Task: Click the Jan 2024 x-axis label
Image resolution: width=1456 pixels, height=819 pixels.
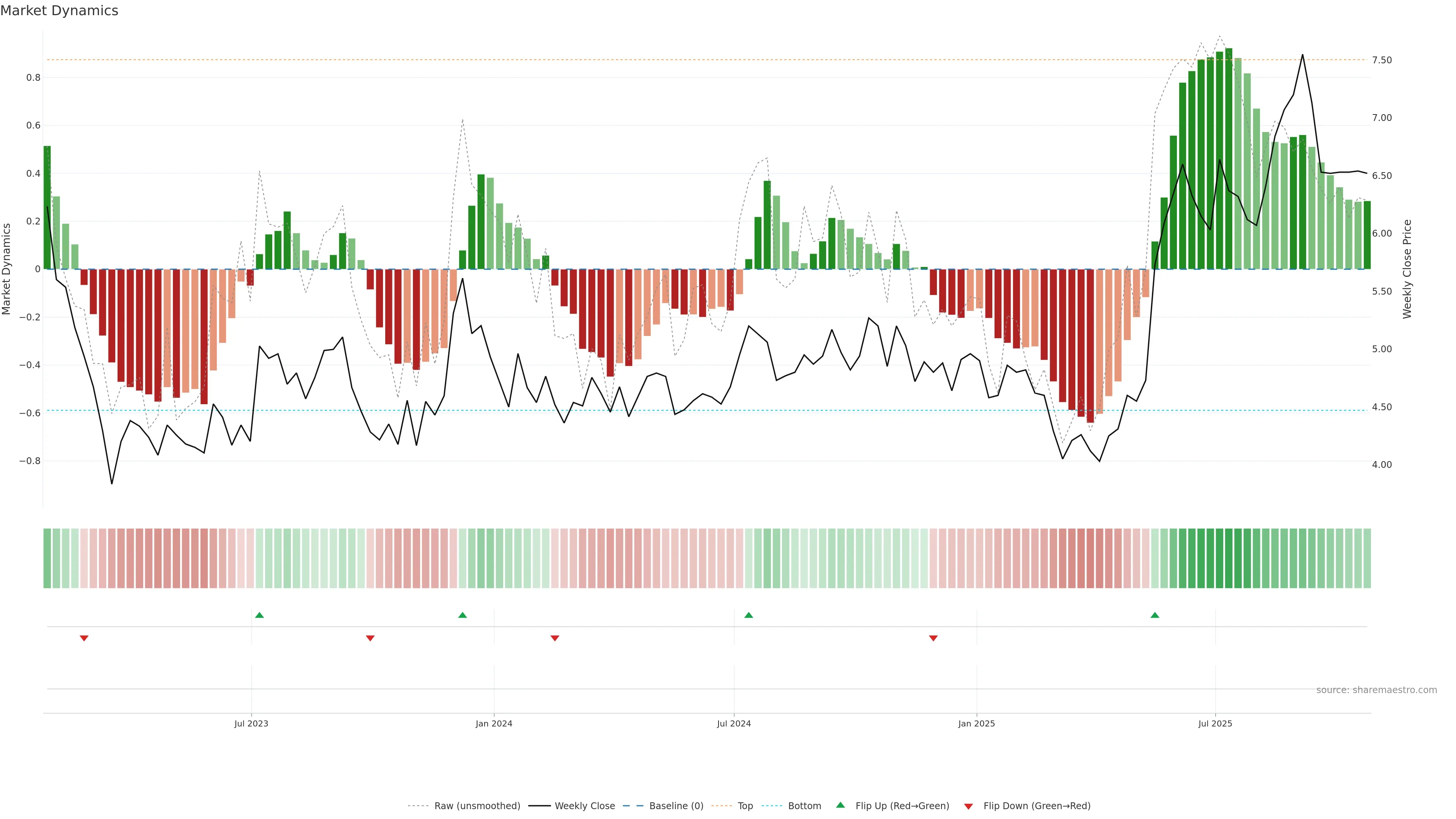Action: (x=493, y=723)
